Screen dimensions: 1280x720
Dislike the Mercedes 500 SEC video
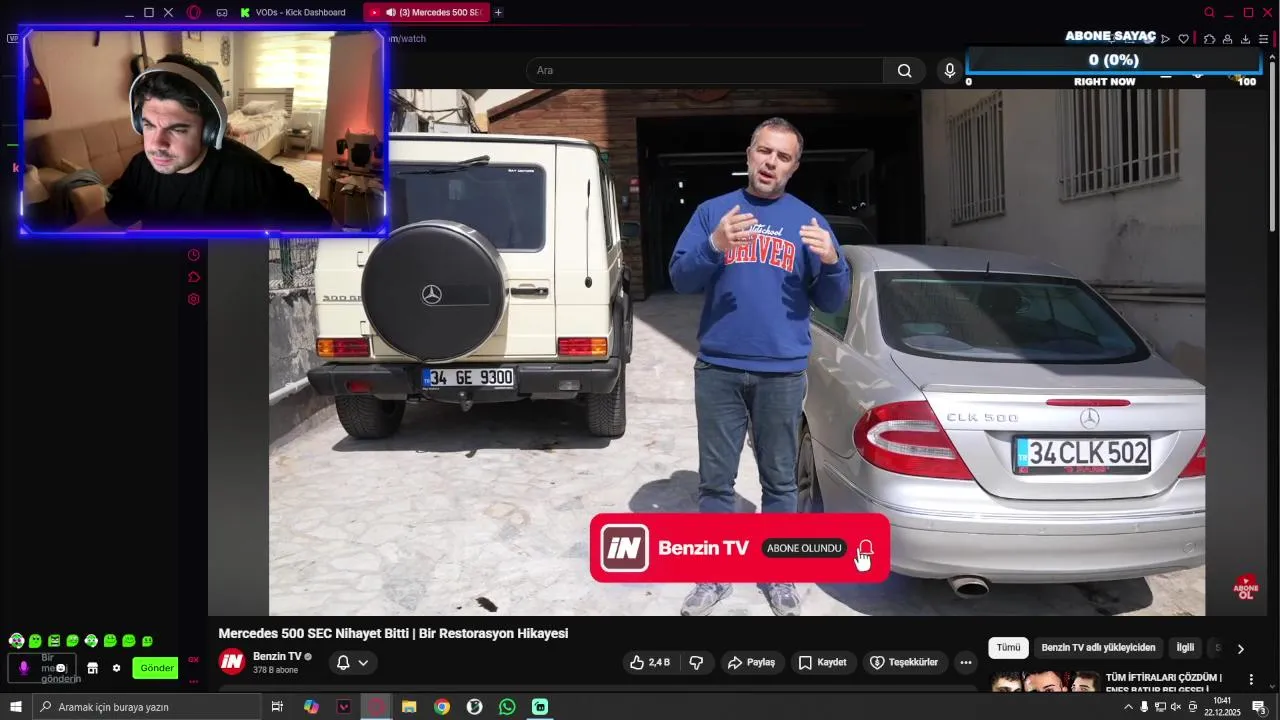click(x=696, y=662)
